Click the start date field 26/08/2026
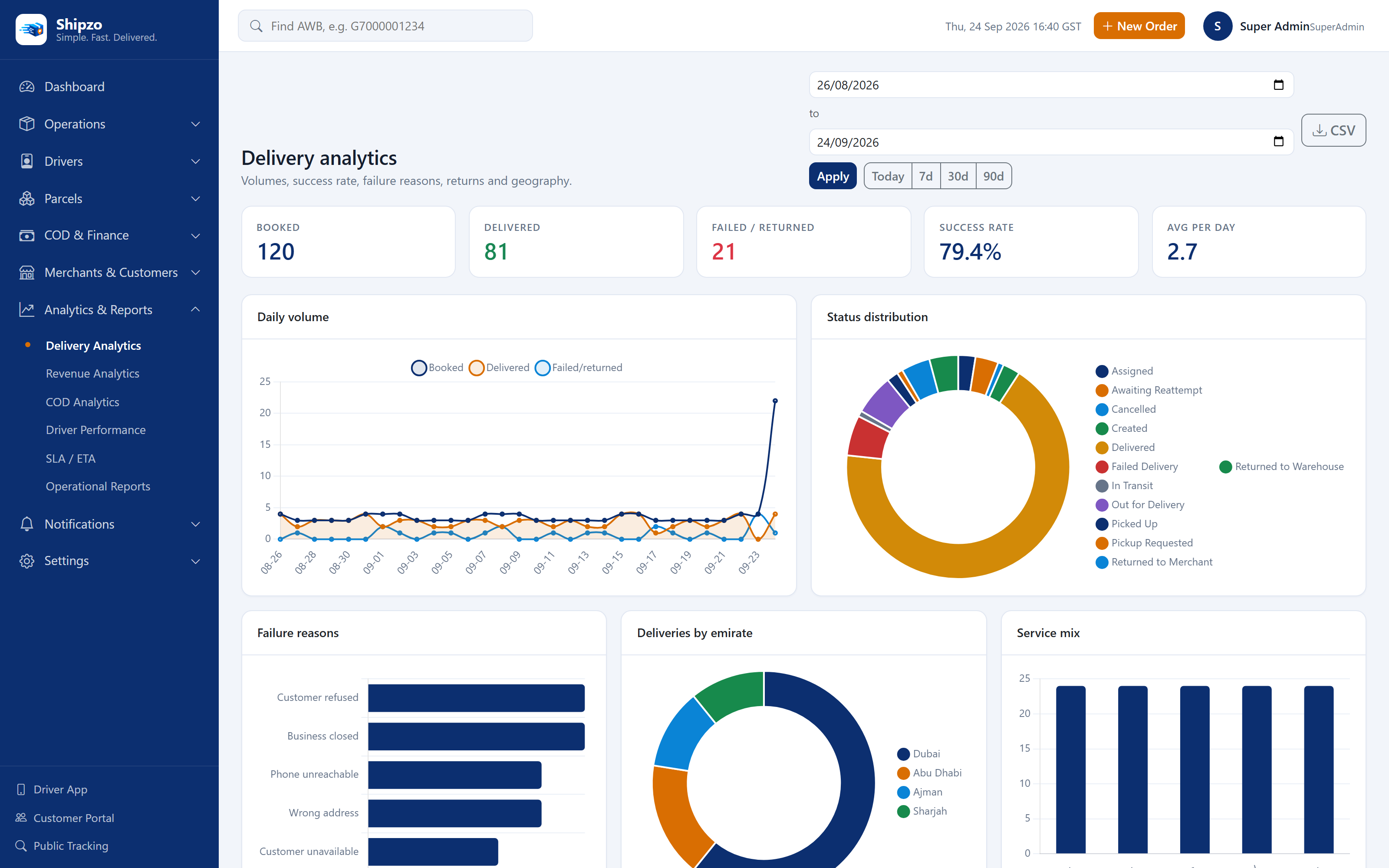This screenshot has width=1389, height=868. point(1051,85)
